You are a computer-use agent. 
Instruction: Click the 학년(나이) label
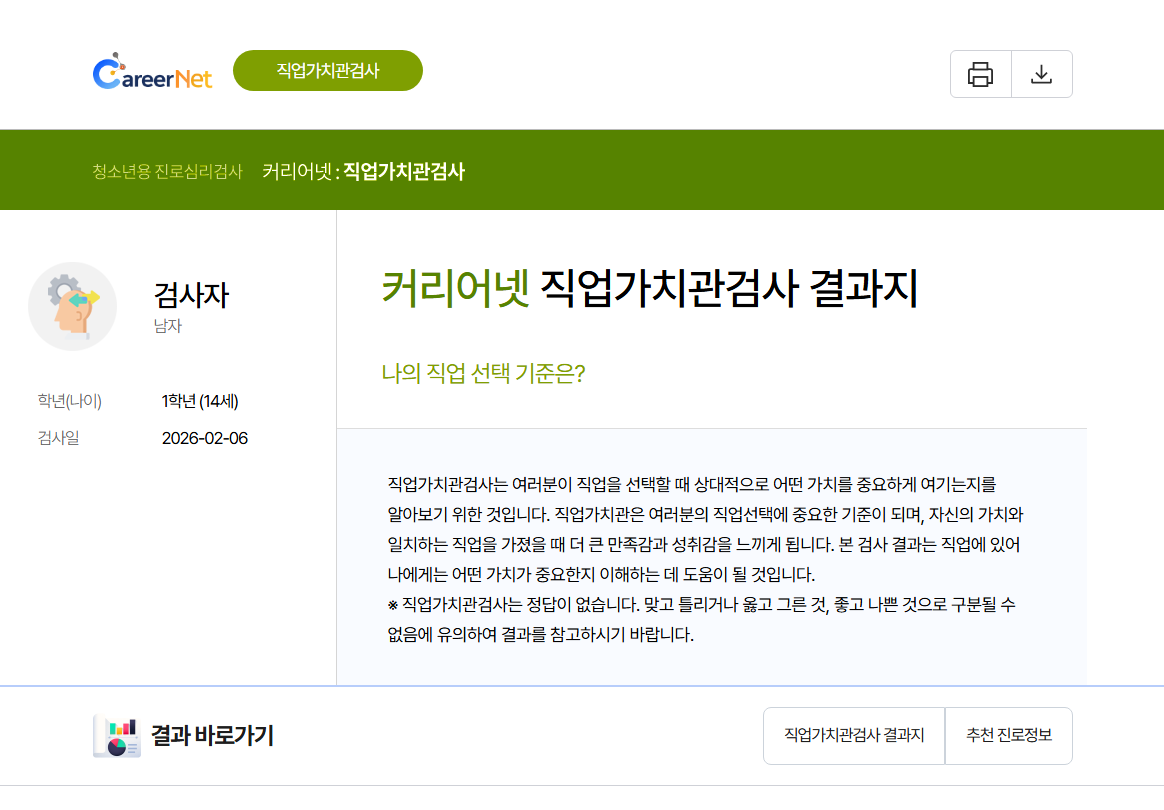point(69,401)
